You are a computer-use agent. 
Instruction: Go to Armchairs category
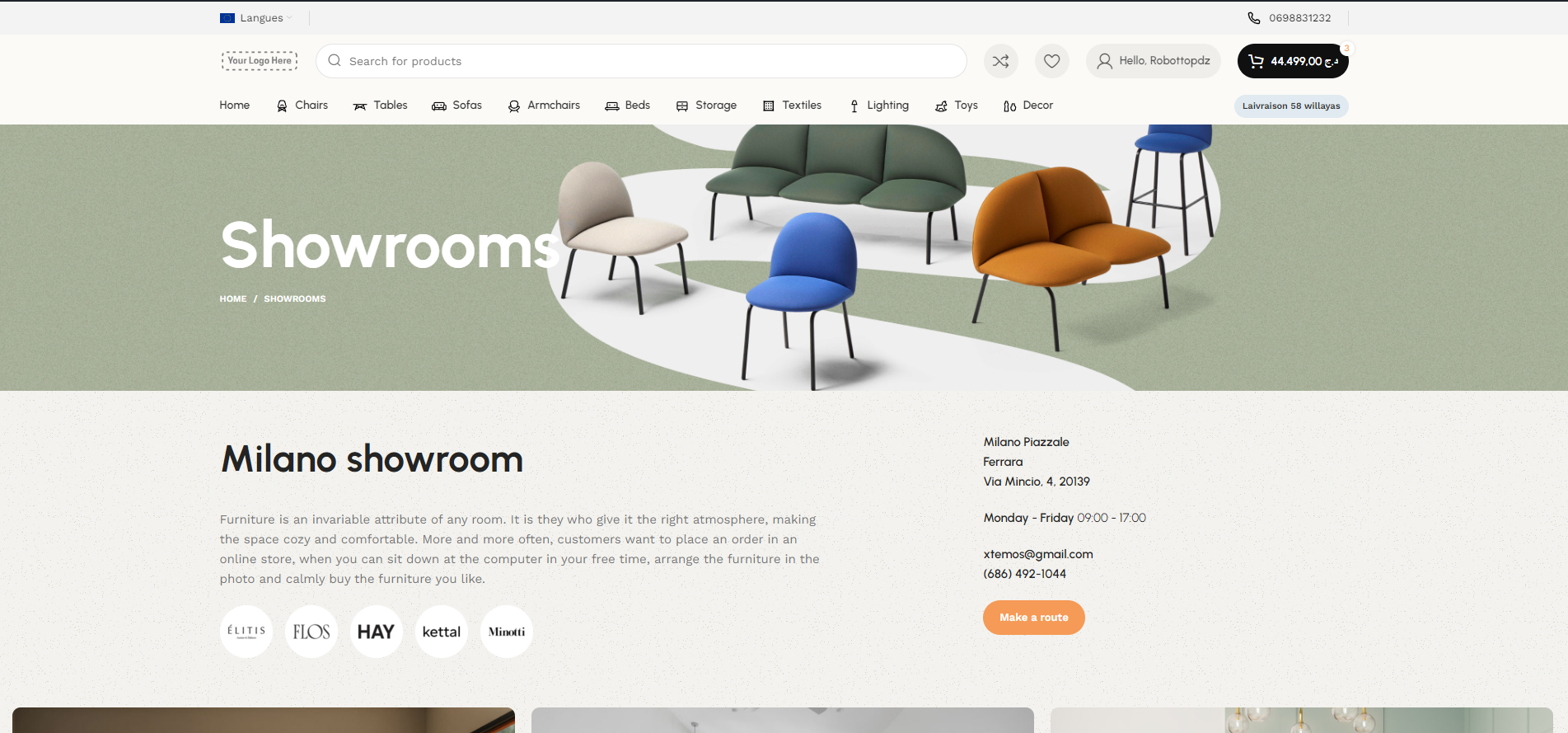544,106
